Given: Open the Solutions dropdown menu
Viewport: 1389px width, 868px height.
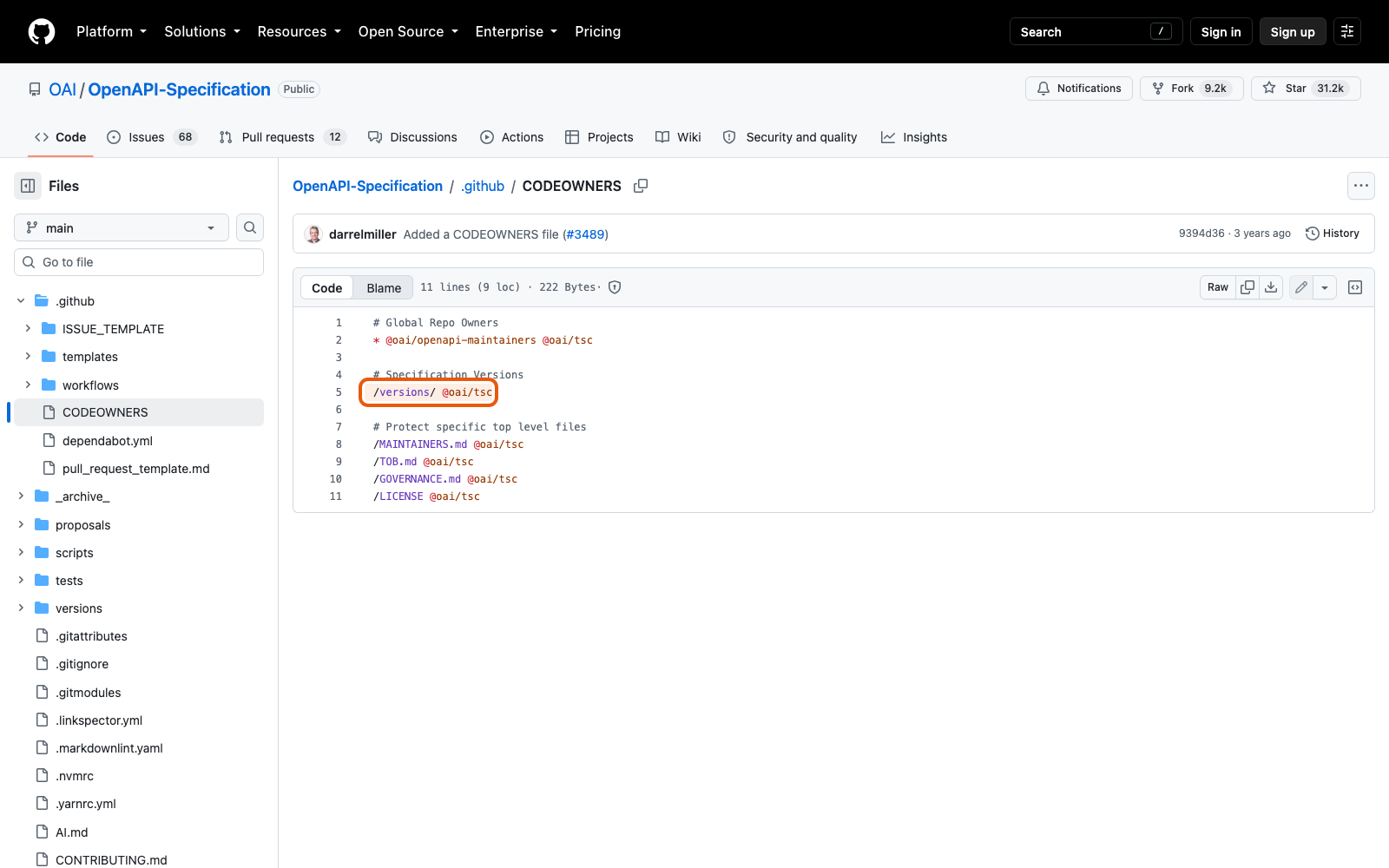Looking at the screenshot, I should point(202,31).
